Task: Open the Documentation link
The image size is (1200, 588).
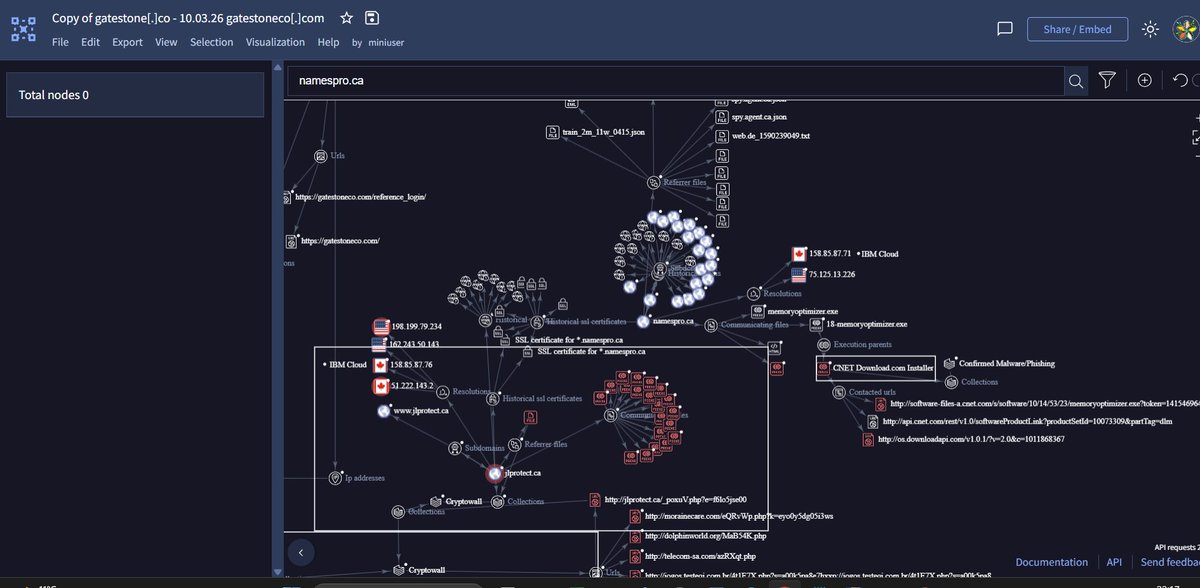Action: tap(1051, 562)
